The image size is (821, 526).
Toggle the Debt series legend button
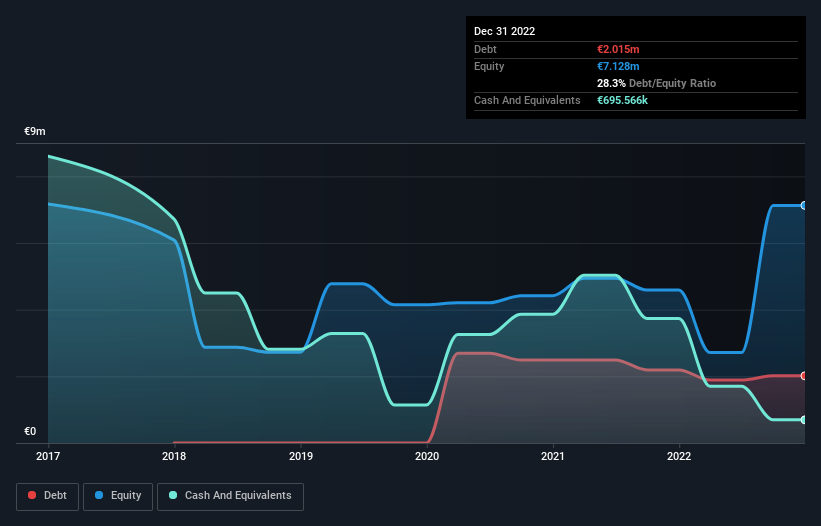[x=47, y=496]
